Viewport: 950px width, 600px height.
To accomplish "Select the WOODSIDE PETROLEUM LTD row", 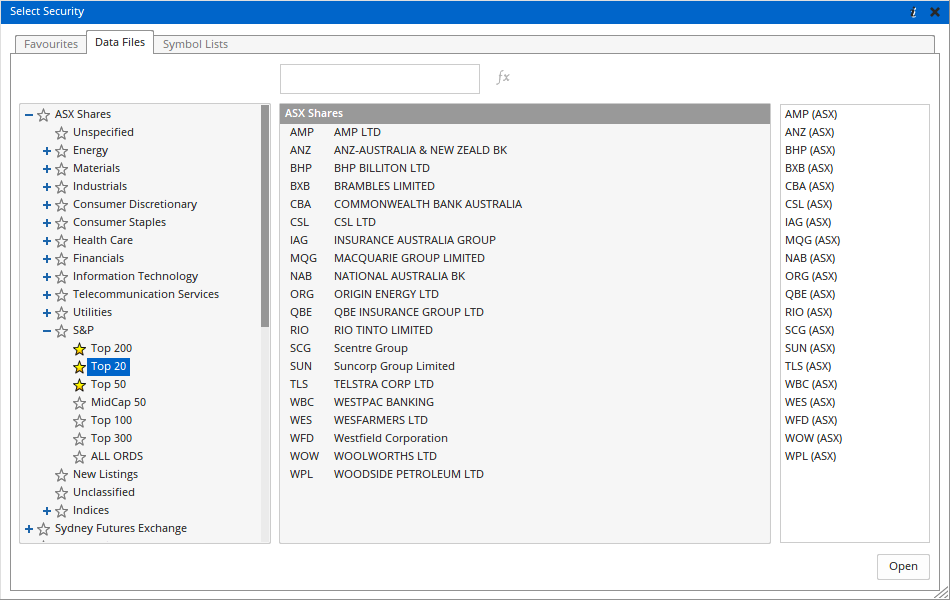I will pos(525,475).
